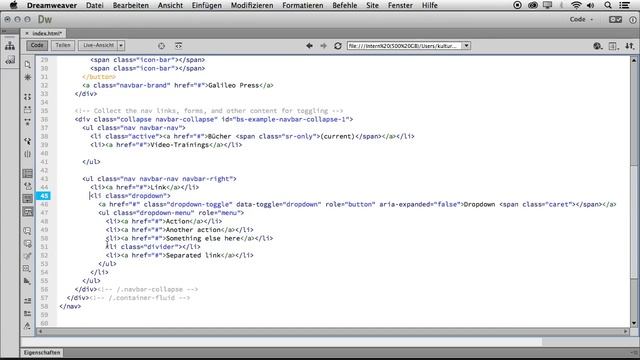
Task: Open the Fenster menu
Action: click(x=400, y=5)
